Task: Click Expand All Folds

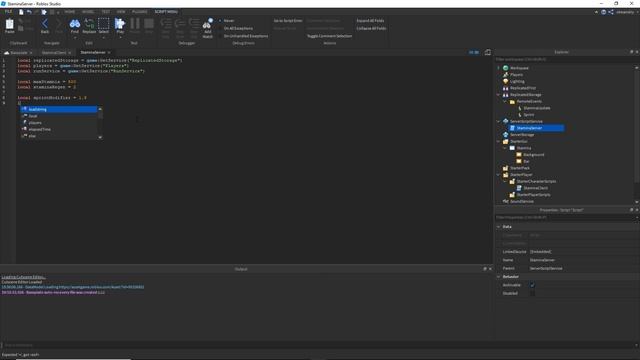Action: click(x=370, y=20)
